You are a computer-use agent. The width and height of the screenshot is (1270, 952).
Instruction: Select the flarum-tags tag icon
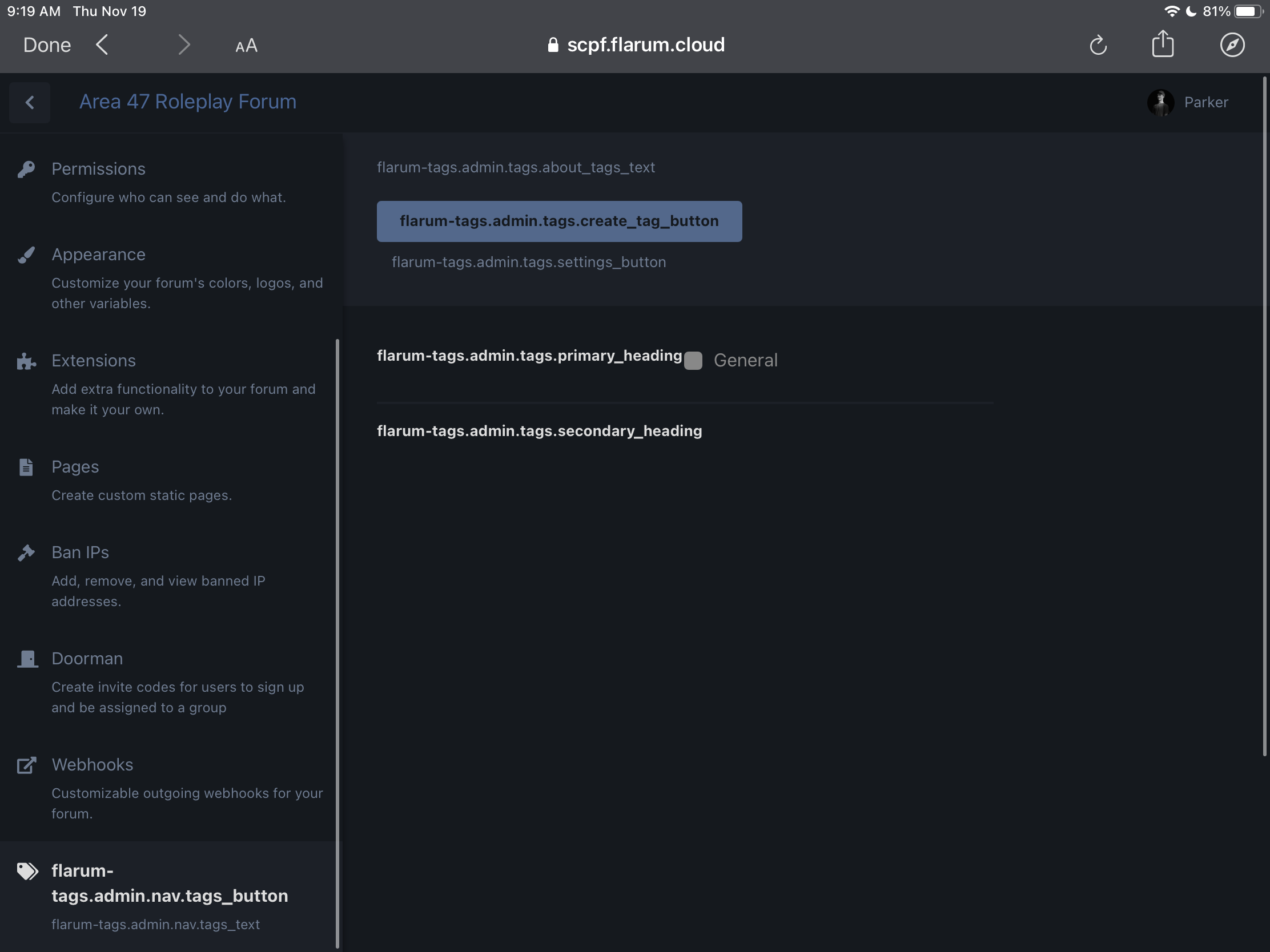(x=26, y=870)
